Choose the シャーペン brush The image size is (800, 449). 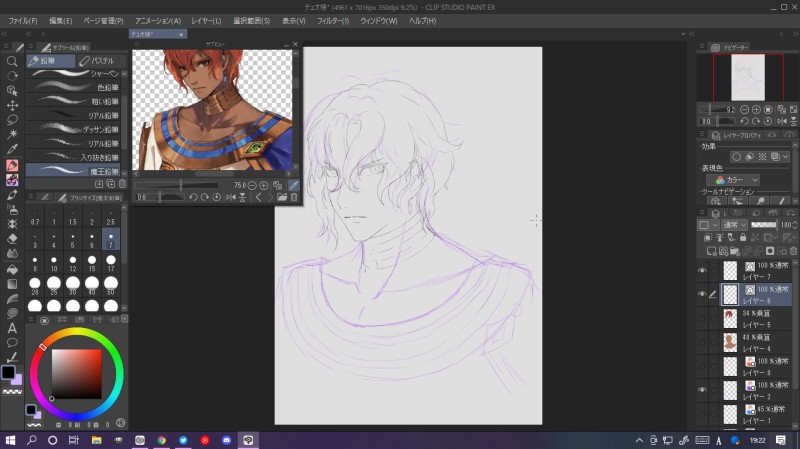[73, 73]
